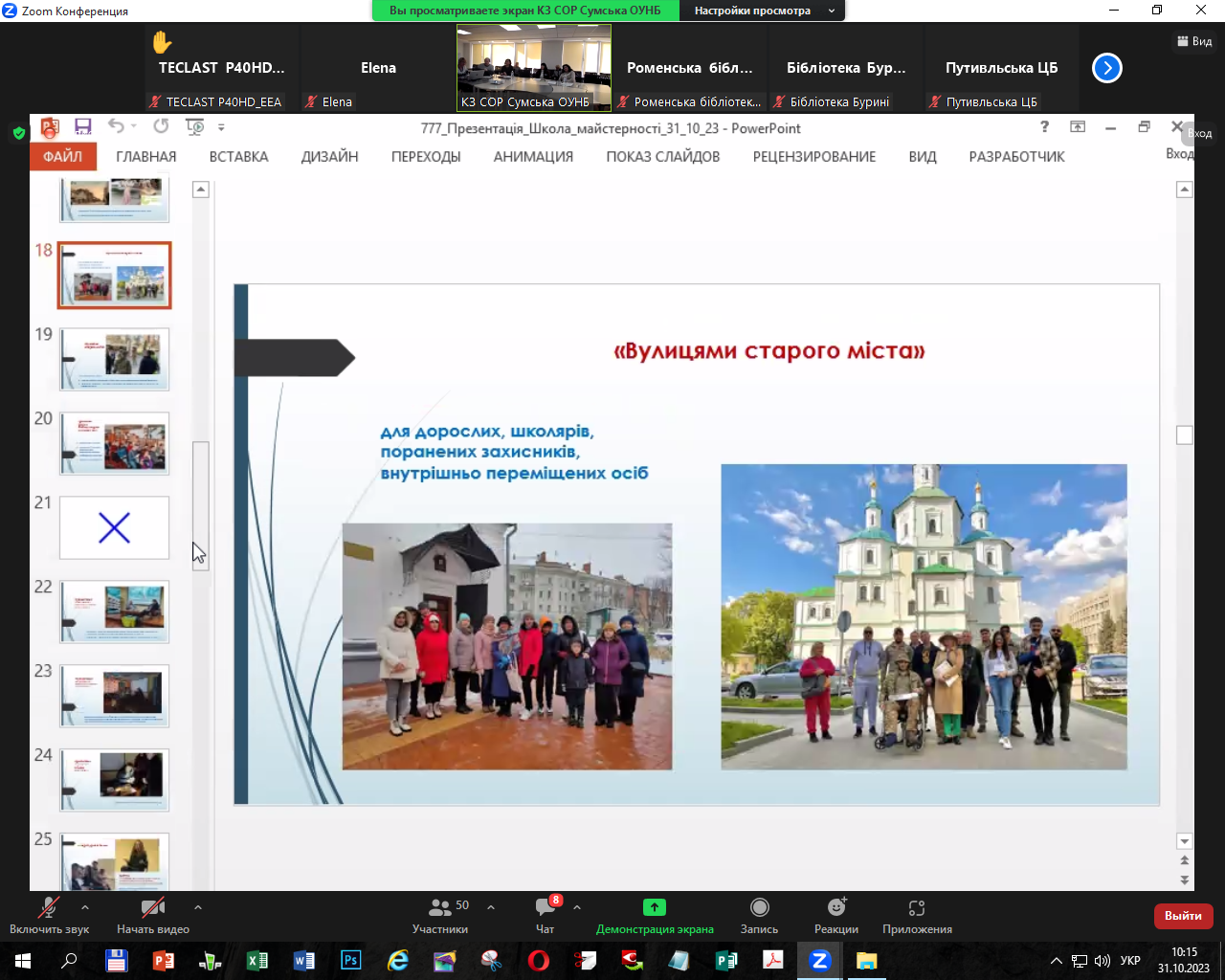
Task: Turn on camera with Начать видео
Action: click(152, 907)
